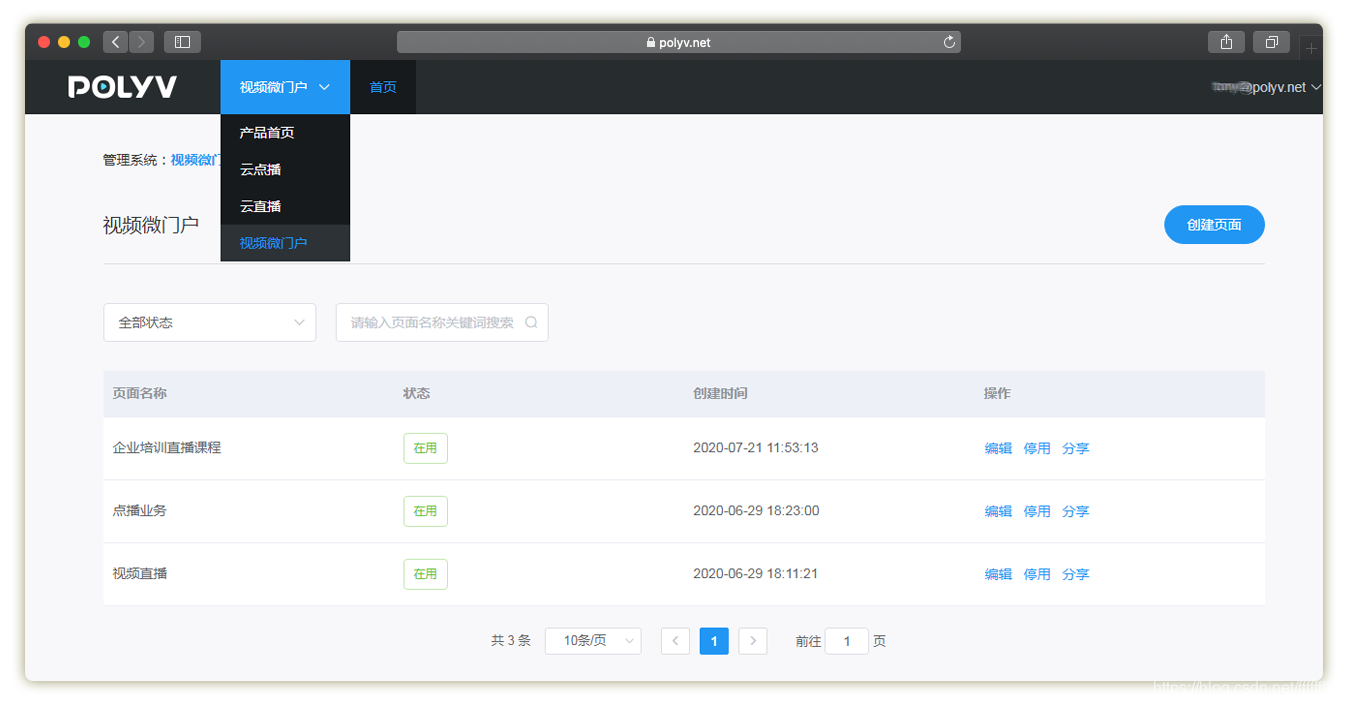Open the 10条/页 page size dropdown
The image size is (1349, 707).
point(593,641)
